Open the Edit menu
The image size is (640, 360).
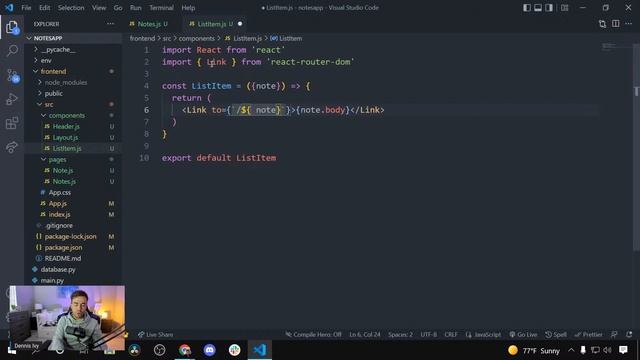[x=44, y=8]
